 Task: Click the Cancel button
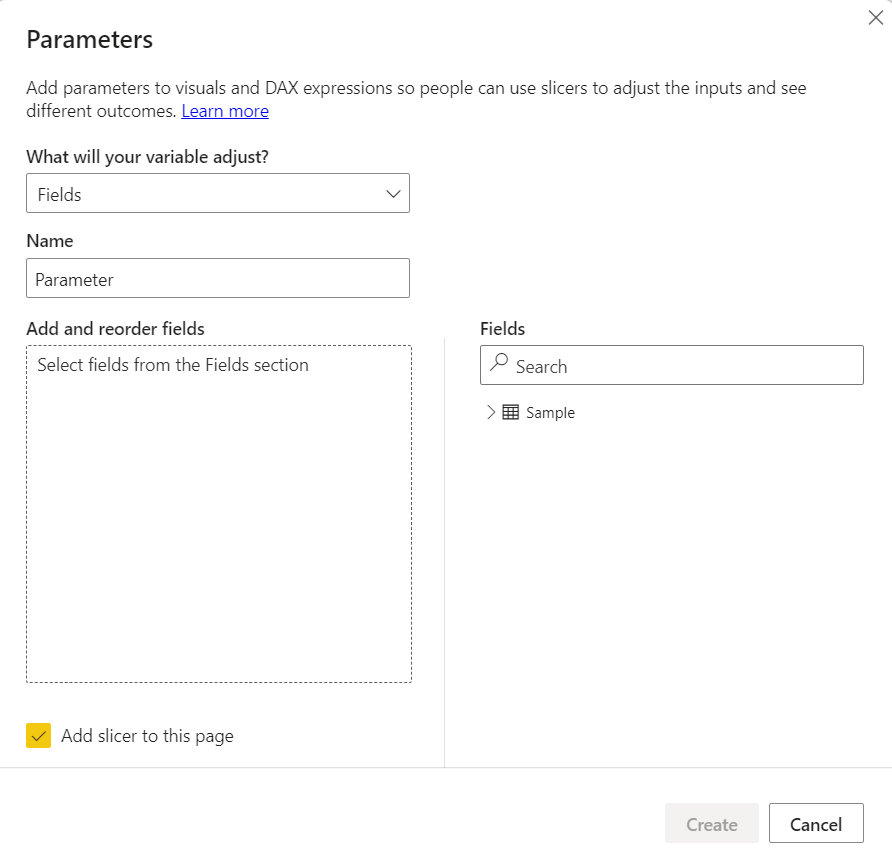pyautogui.click(x=816, y=823)
